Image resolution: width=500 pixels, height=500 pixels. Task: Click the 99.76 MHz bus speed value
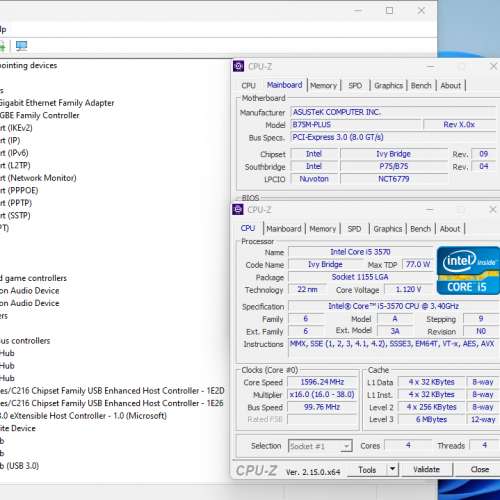point(322,407)
